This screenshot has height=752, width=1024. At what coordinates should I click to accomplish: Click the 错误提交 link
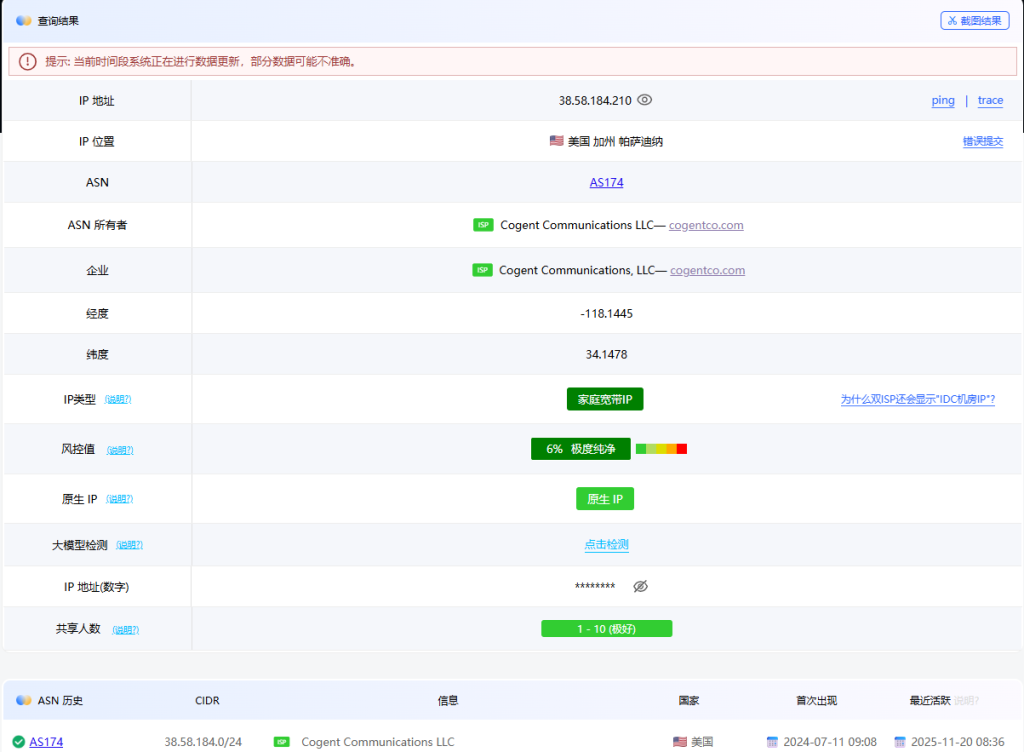(x=982, y=142)
